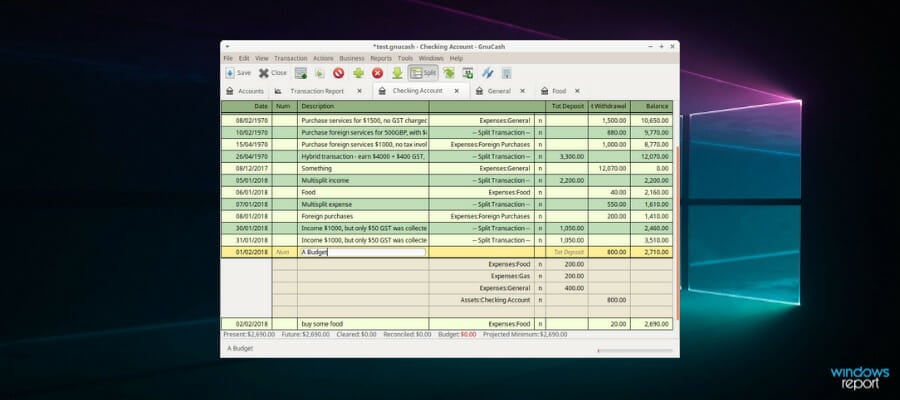
Task: Click the 400.00 deposit in Expenses:General split
Action: (x=567, y=288)
